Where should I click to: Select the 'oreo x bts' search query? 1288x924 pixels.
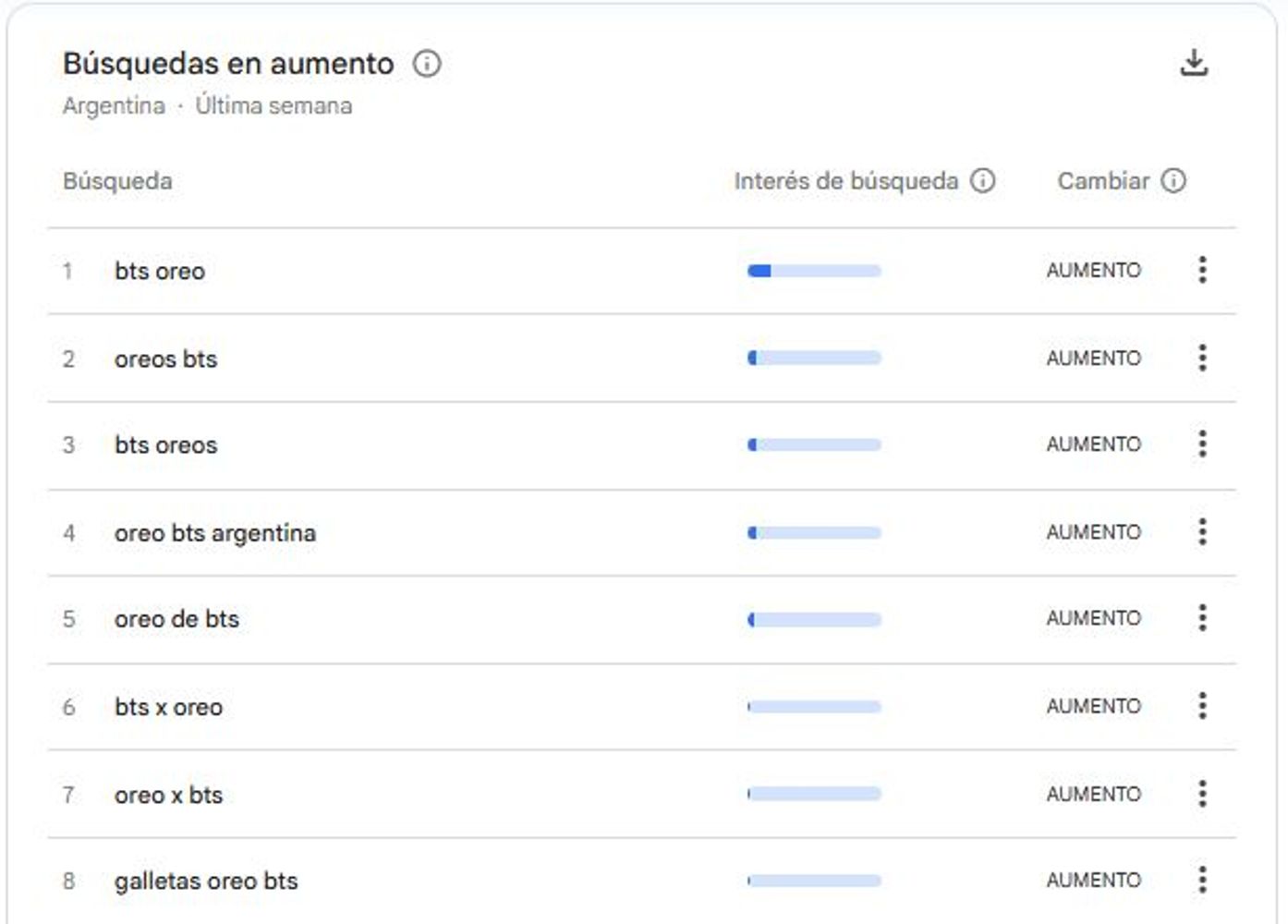click(x=169, y=795)
